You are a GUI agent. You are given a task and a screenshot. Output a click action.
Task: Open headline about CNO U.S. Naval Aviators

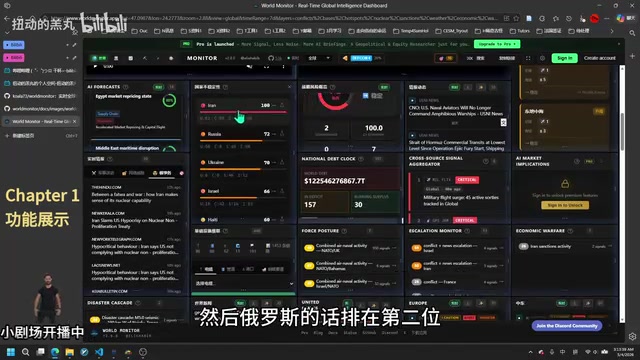[x=456, y=111]
